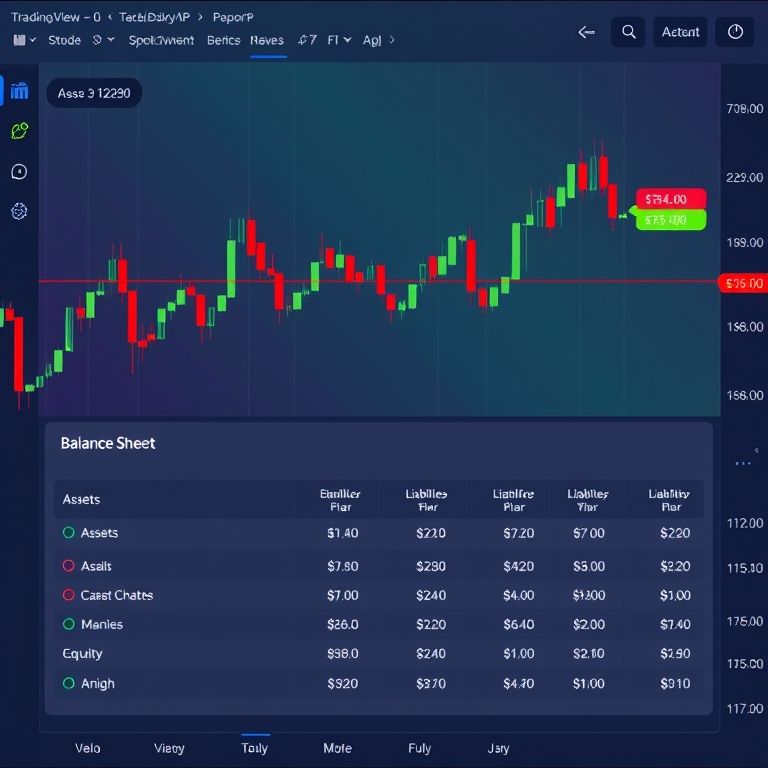
Task: Open the settings gear icon in sidebar
Action: tap(19, 212)
